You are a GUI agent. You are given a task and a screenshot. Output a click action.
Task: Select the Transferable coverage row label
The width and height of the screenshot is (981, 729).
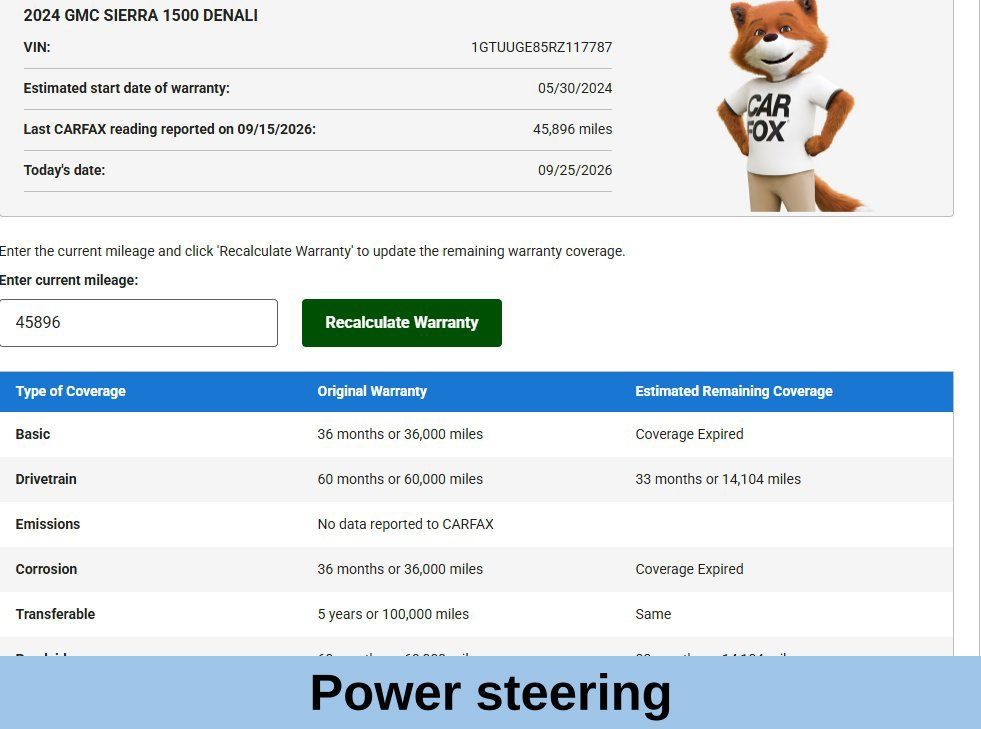[55, 614]
